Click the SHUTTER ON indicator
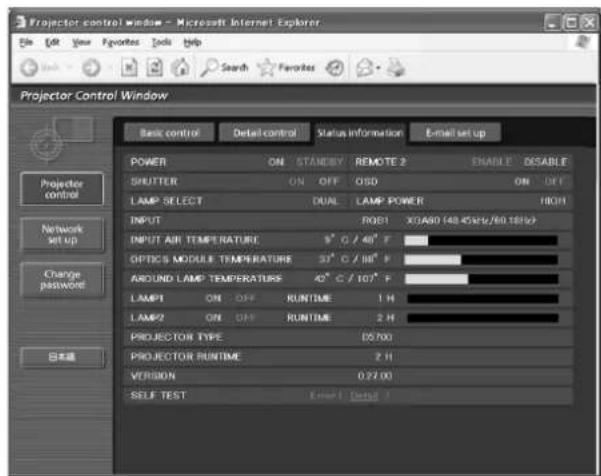601x476 pixels. [296, 182]
